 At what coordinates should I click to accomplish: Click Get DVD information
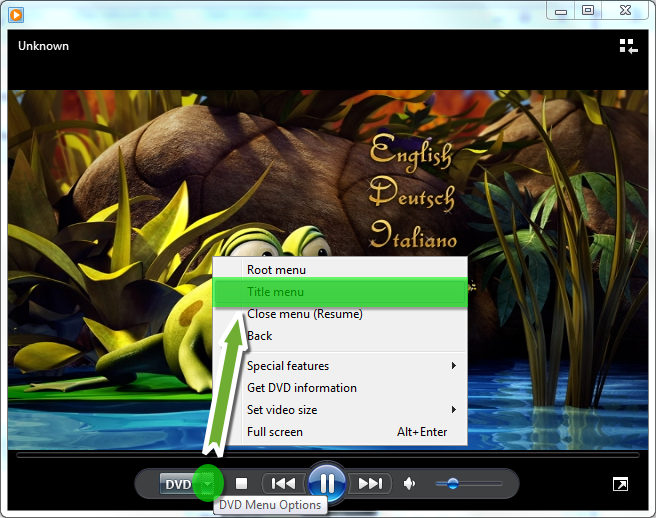(x=340, y=388)
